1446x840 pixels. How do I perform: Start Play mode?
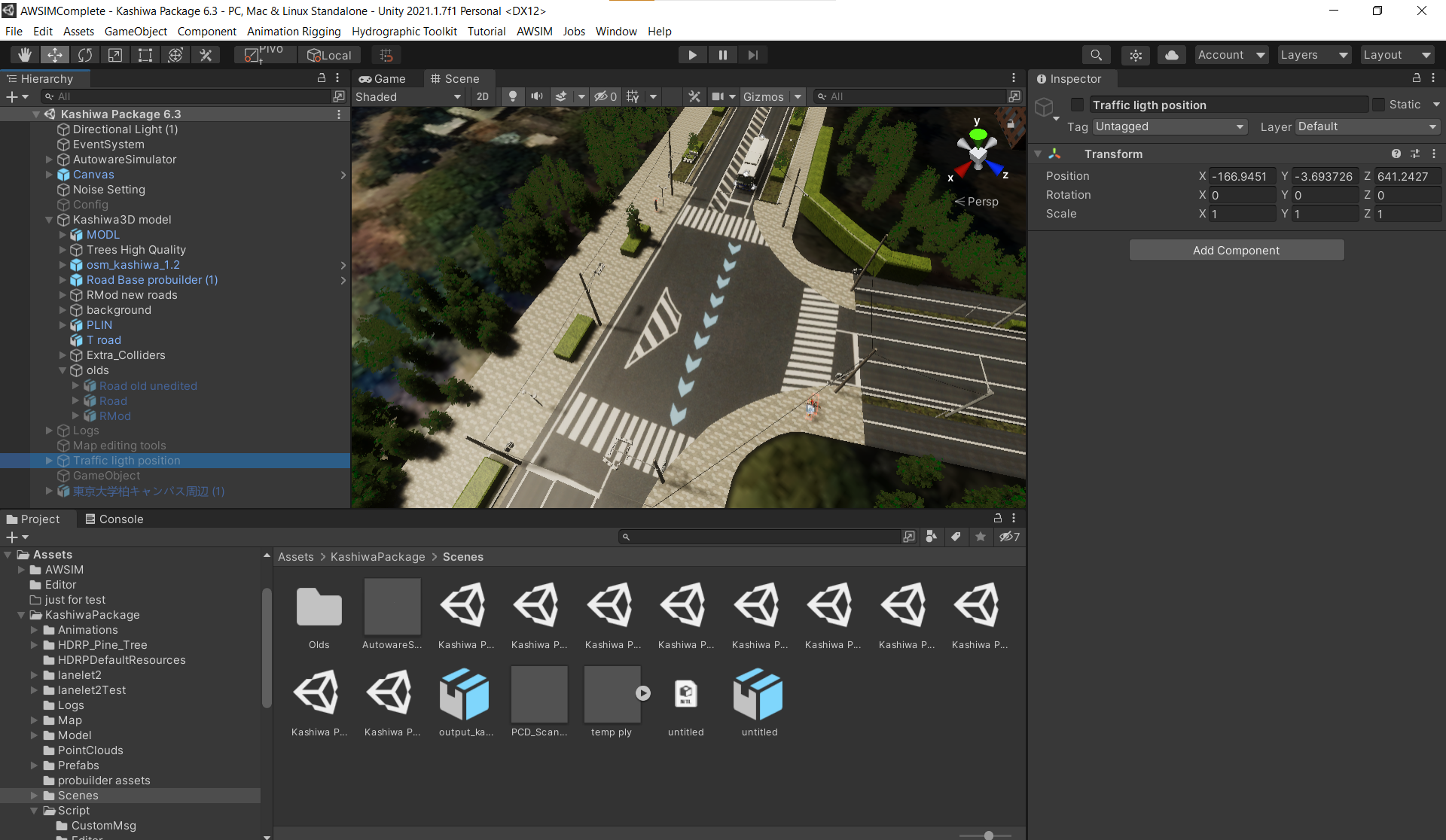692,55
